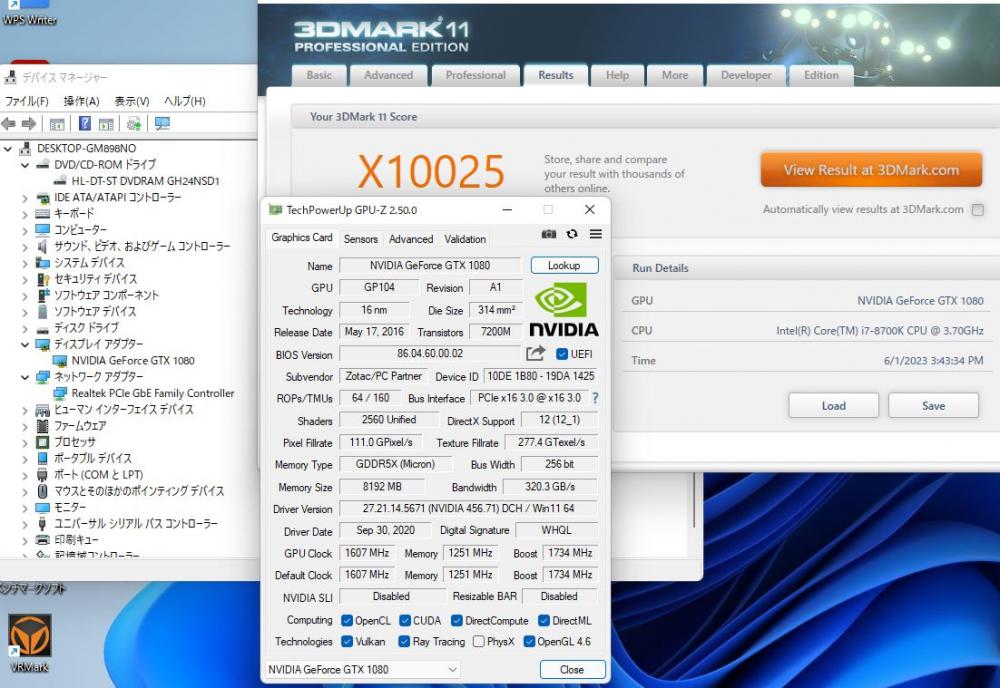Screen dimensions: 1000x688
Task: Expand the システム デバイス node
Action: 25,263
